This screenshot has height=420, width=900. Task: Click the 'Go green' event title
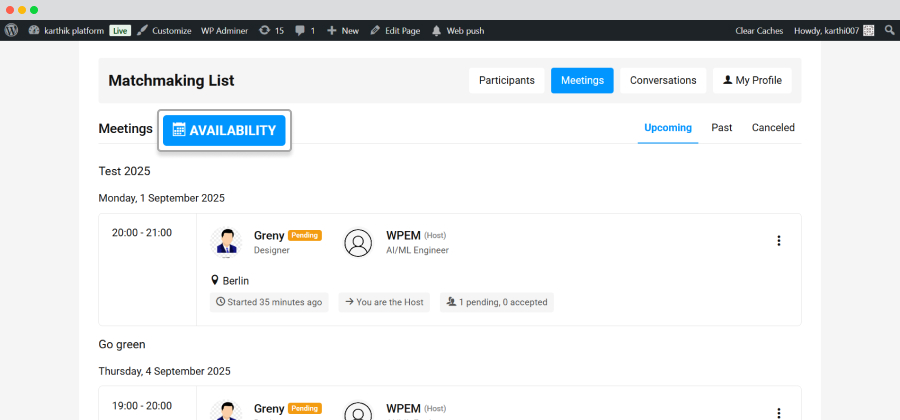click(122, 344)
